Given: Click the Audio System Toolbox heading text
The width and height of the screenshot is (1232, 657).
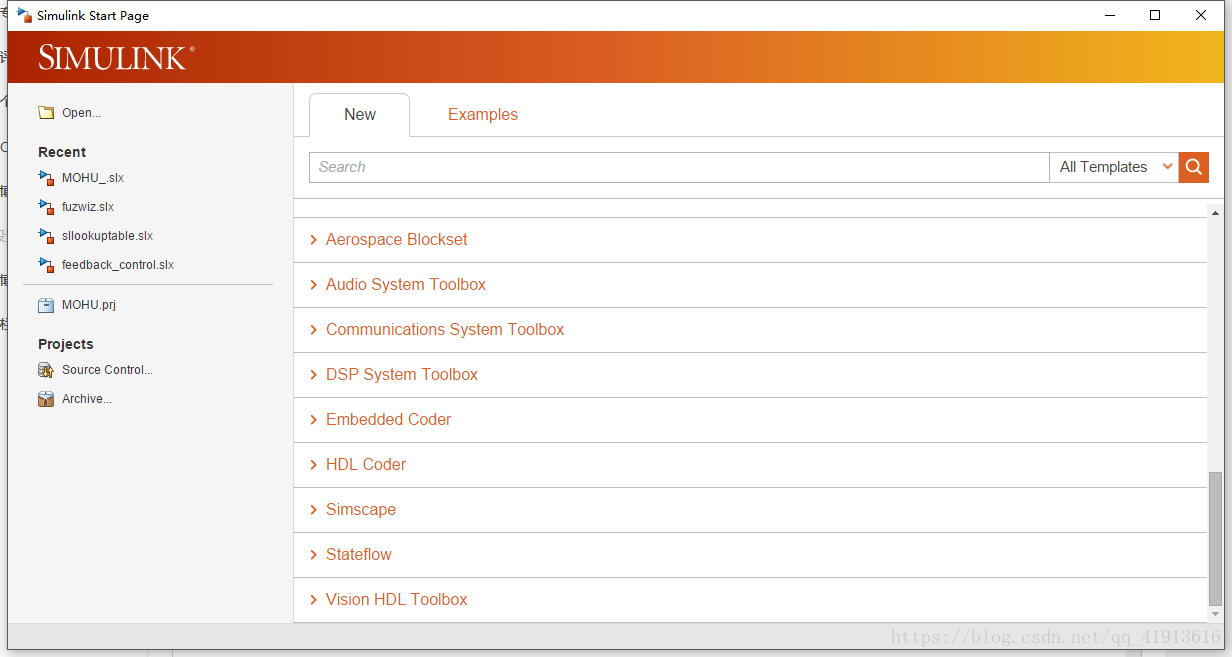Looking at the screenshot, I should pyautogui.click(x=406, y=285).
